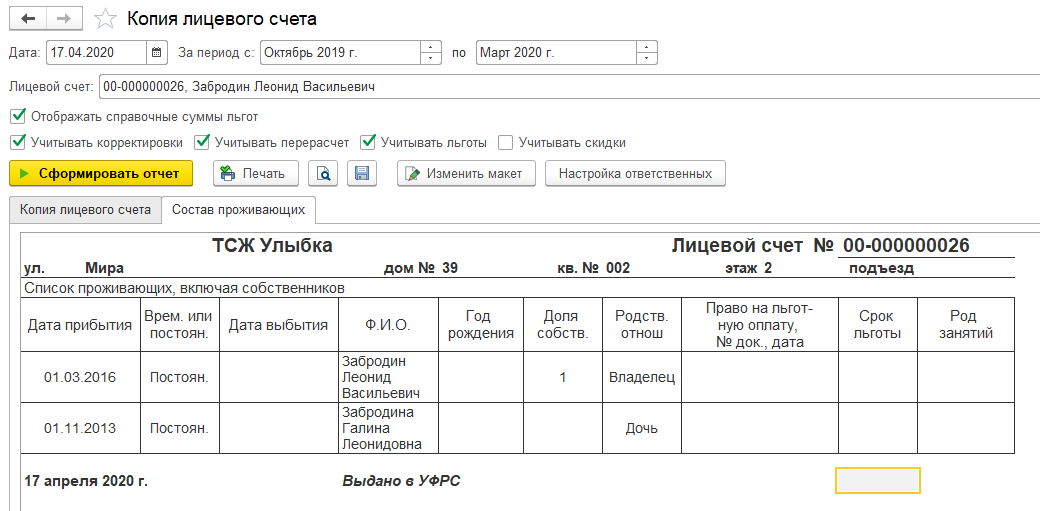Click 'Список проживающих, включая собственников' caption

coord(184,289)
